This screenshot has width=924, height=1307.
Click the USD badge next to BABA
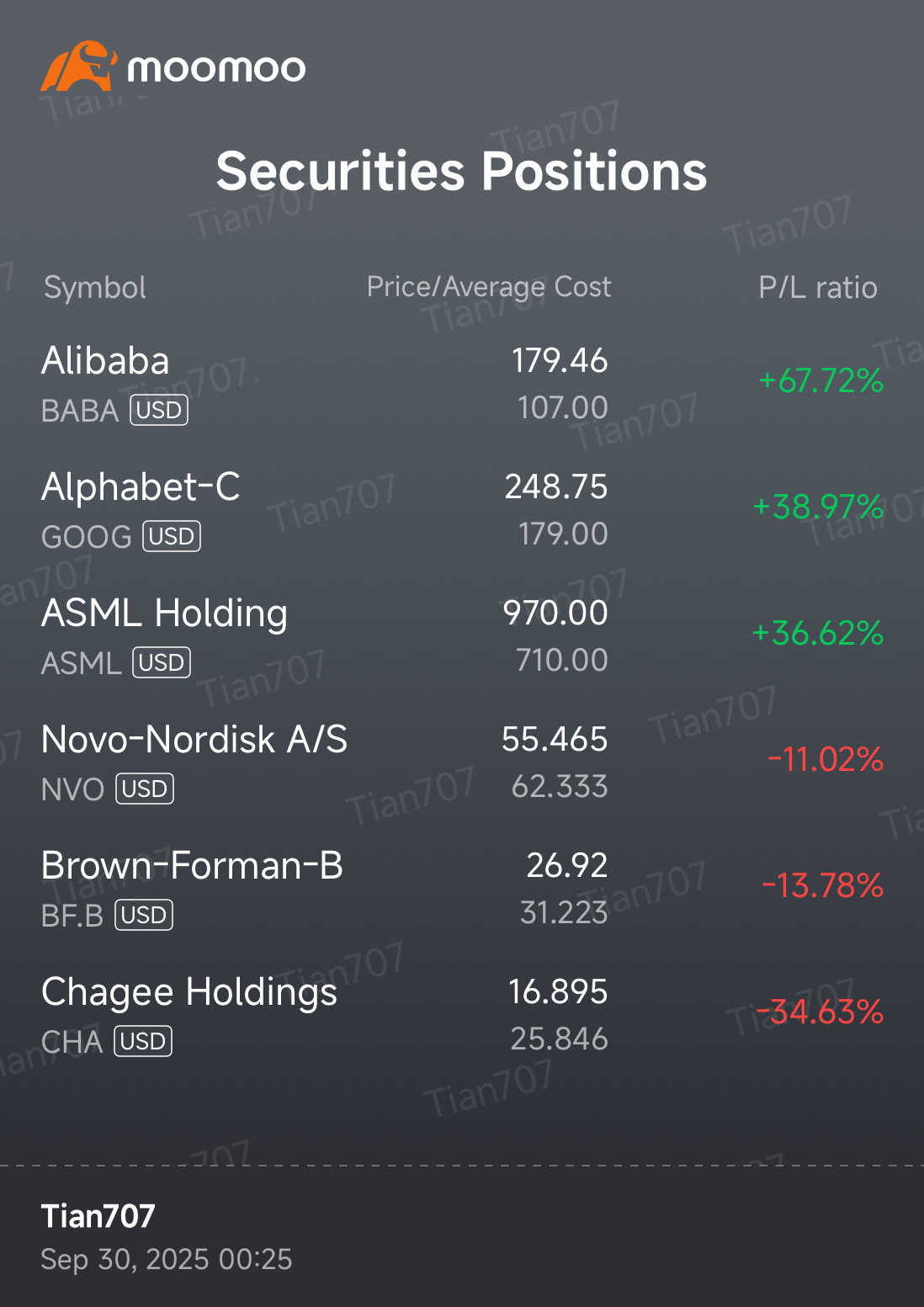(159, 410)
